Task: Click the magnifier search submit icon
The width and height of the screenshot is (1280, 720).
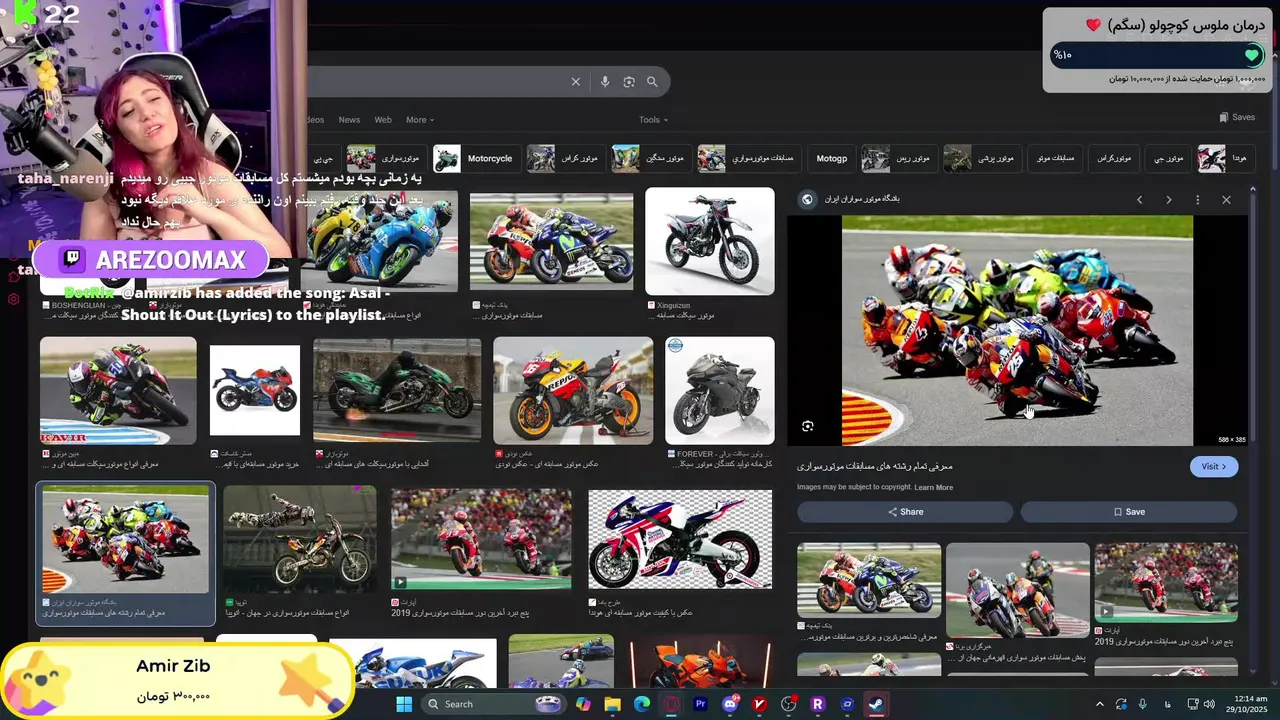Action: coord(652,82)
